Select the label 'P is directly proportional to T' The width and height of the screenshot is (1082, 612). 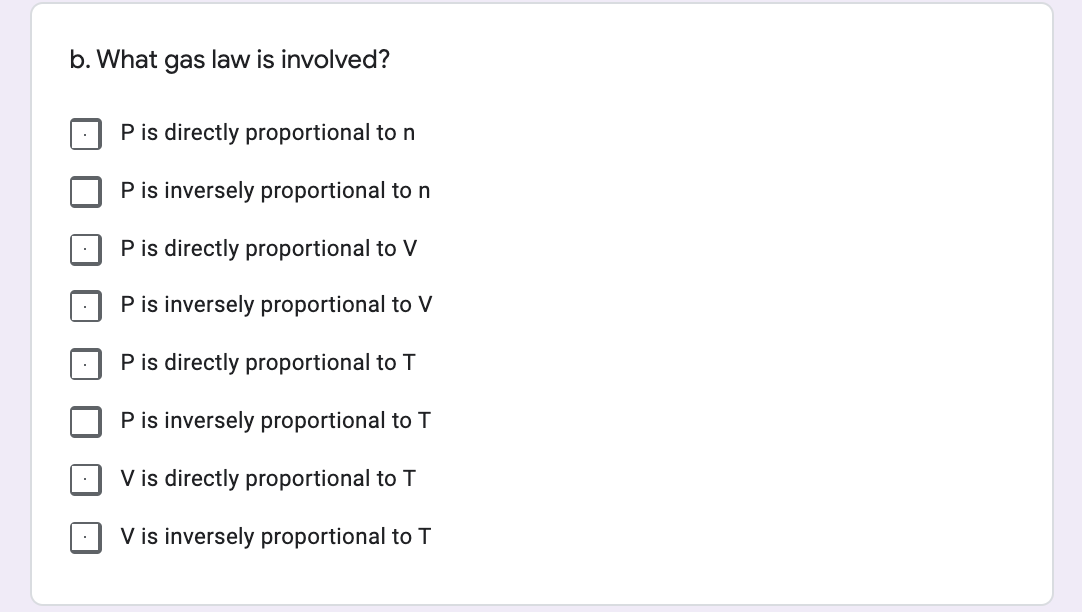tap(268, 363)
